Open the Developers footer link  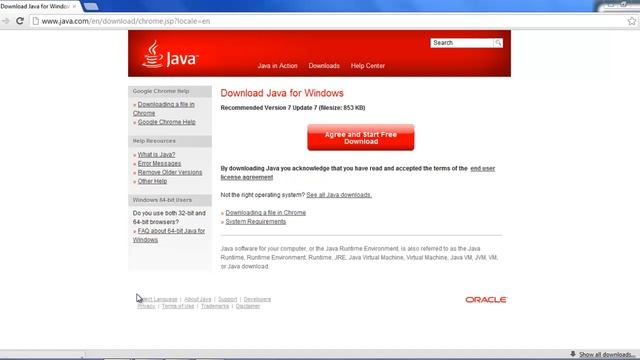(x=257, y=299)
